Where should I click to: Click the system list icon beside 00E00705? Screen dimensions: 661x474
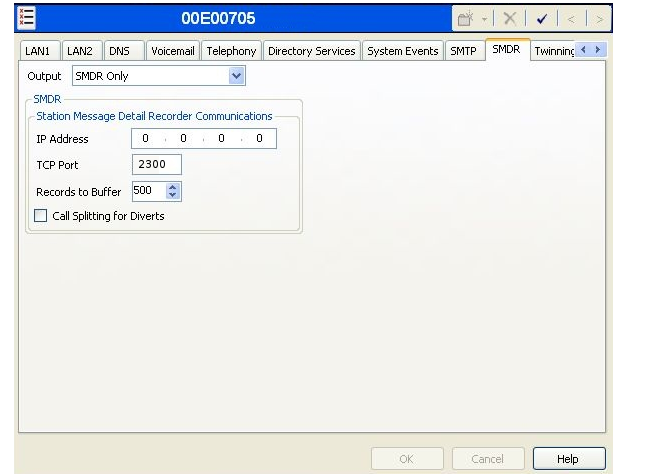click(26, 18)
